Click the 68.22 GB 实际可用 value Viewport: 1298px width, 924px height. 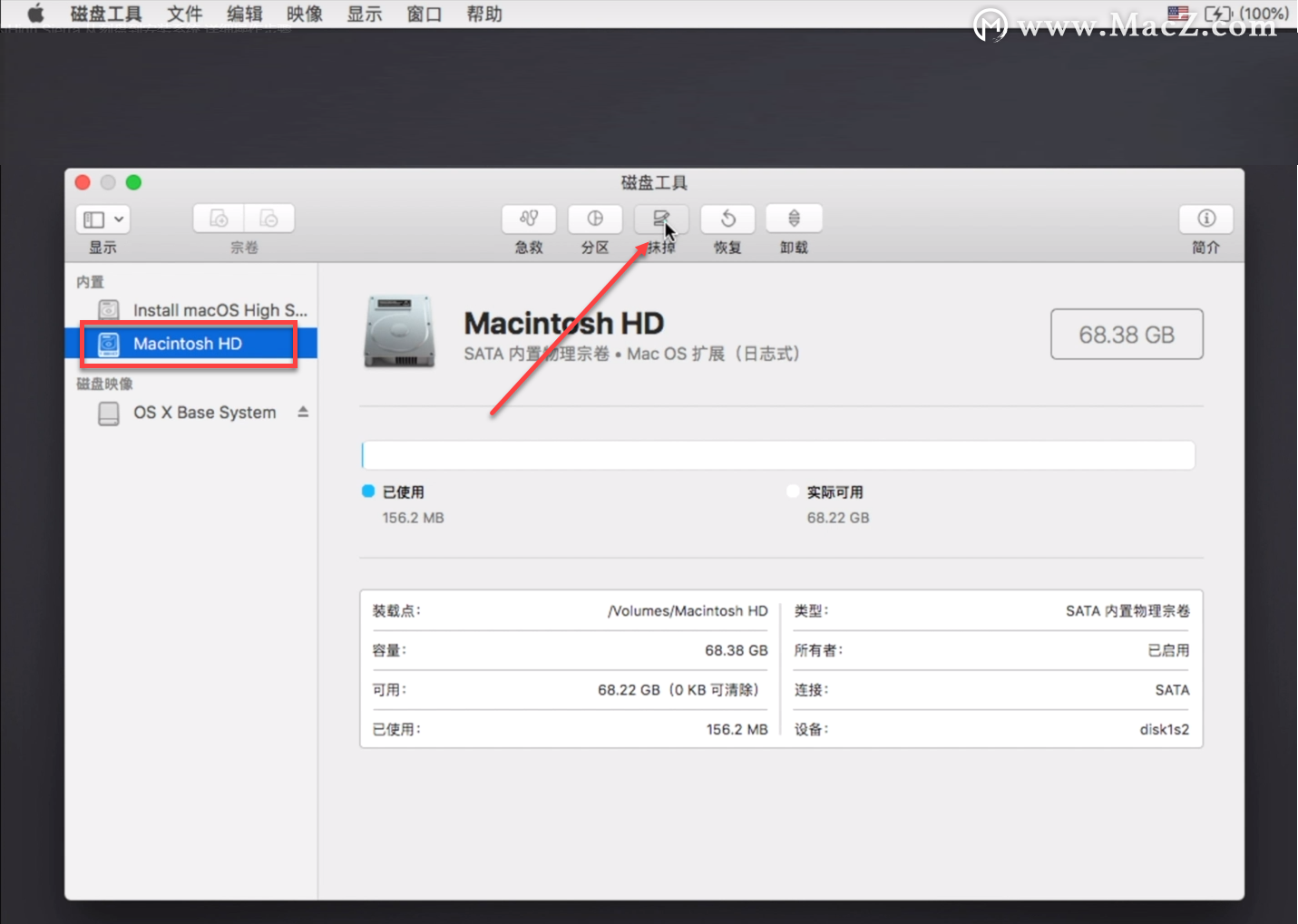tap(838, 518)
